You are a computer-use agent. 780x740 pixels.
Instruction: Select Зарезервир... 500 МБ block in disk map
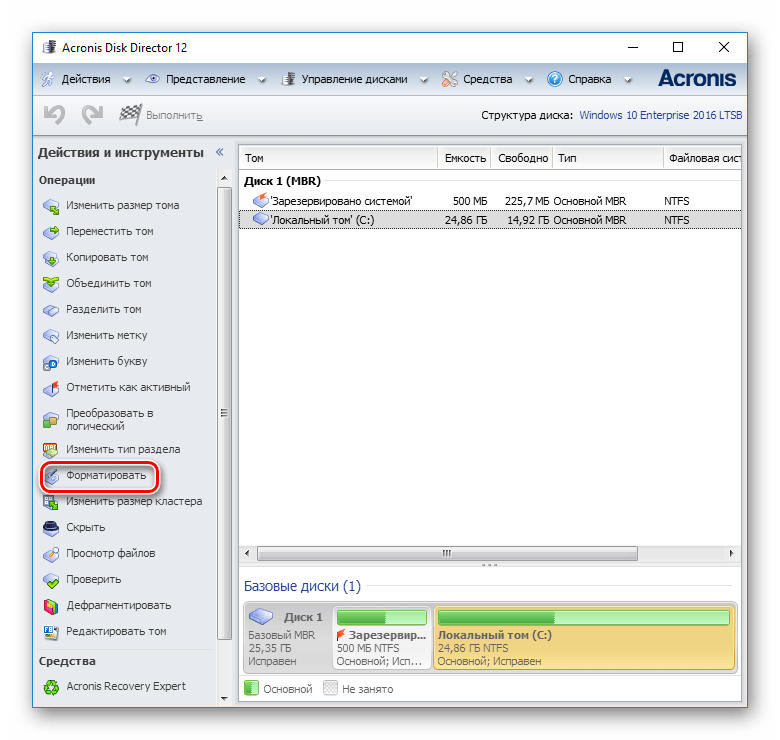[382, 638]
